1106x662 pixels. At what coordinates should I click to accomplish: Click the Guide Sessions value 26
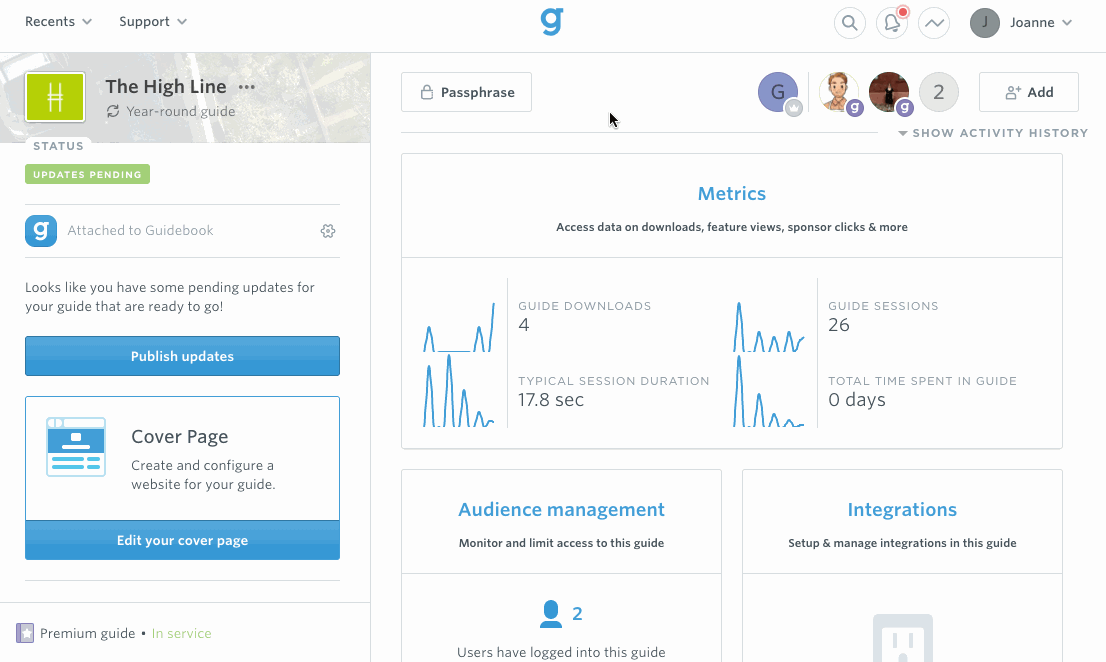pyautogui.click(x=839, y=325)
